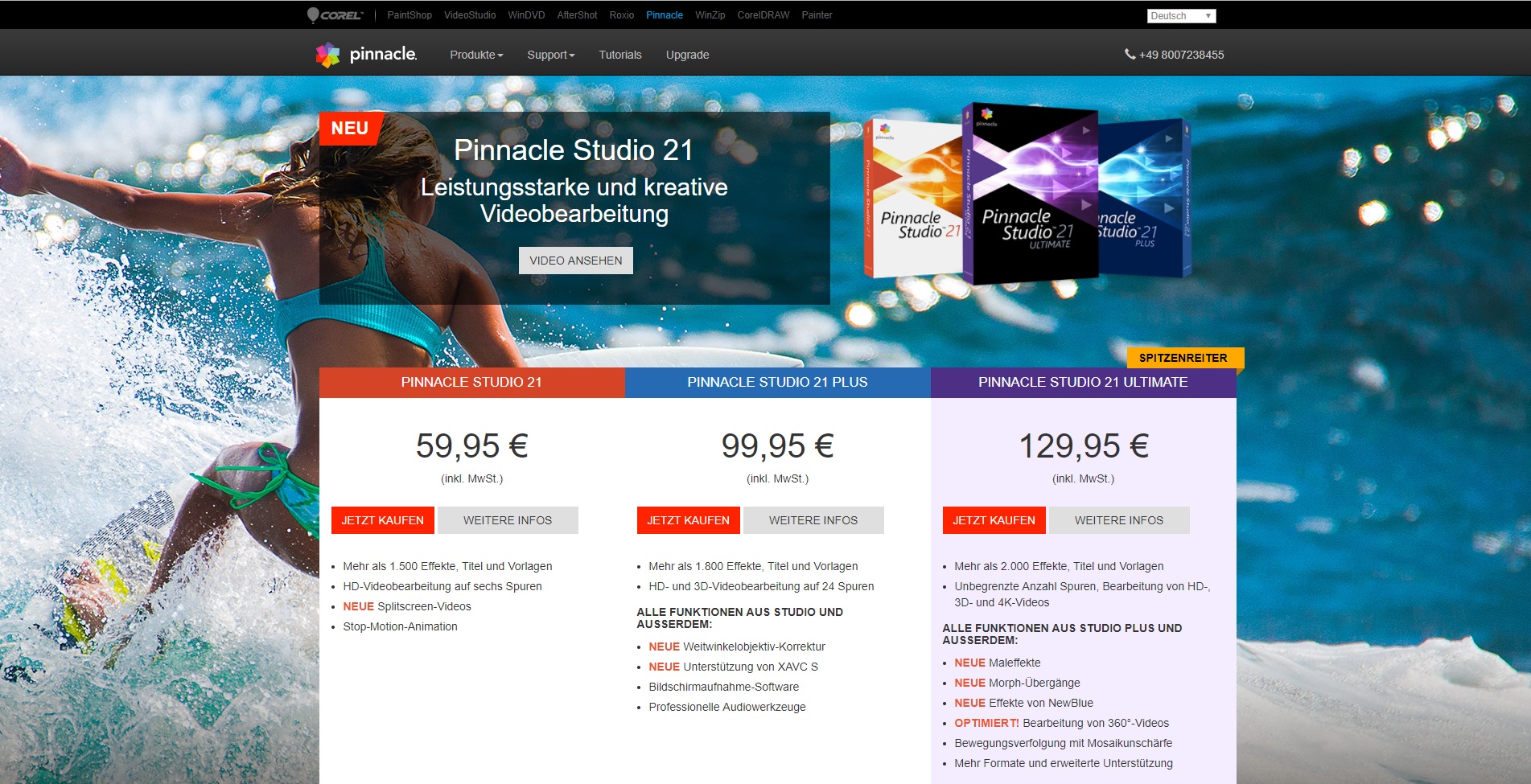Go to Roxio in the Corel bar
1531x784 pixels.
[x=621, y=15]
